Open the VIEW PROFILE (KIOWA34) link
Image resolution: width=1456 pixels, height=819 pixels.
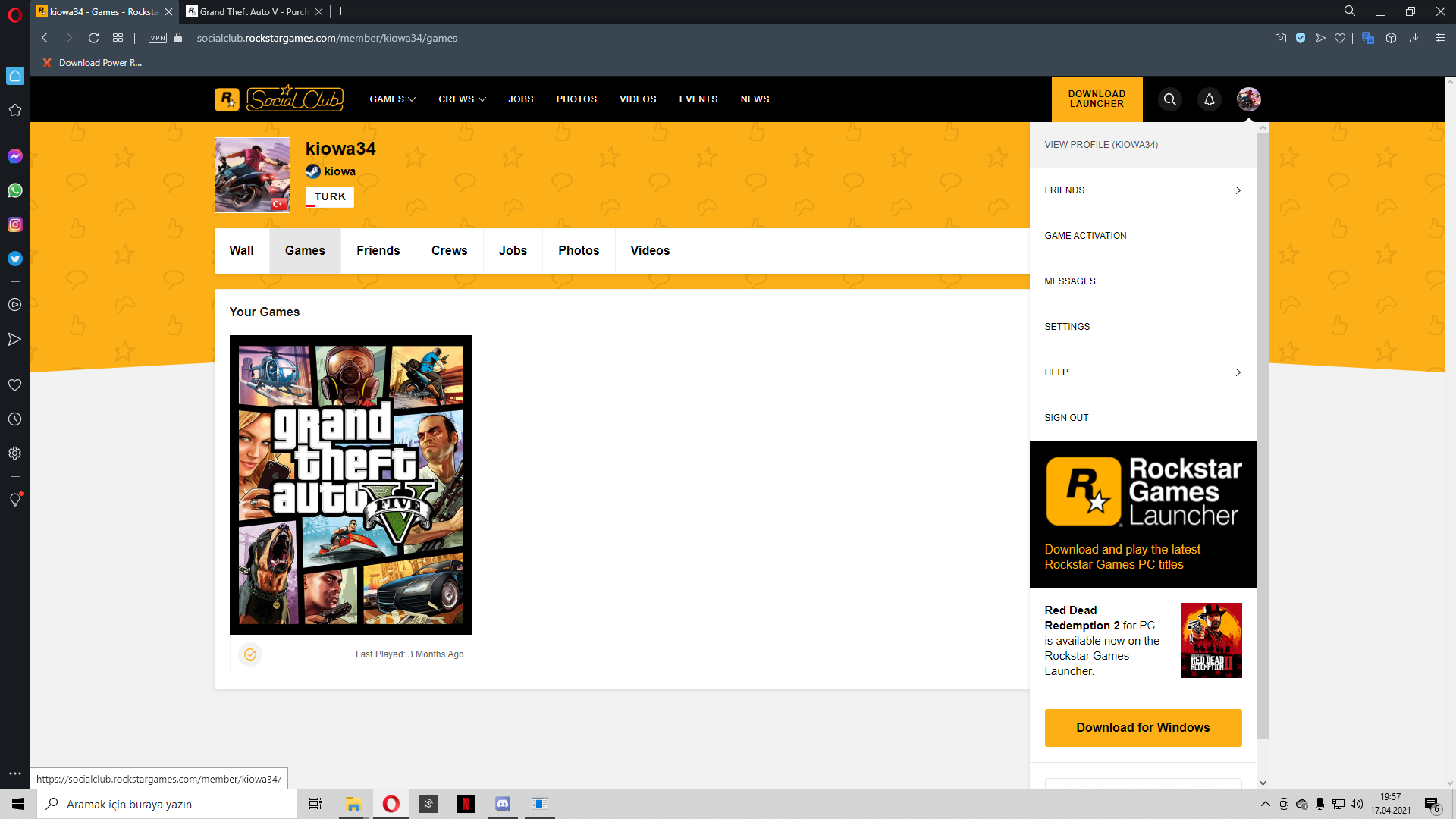pyautogui.click(x=1101, y=145)
